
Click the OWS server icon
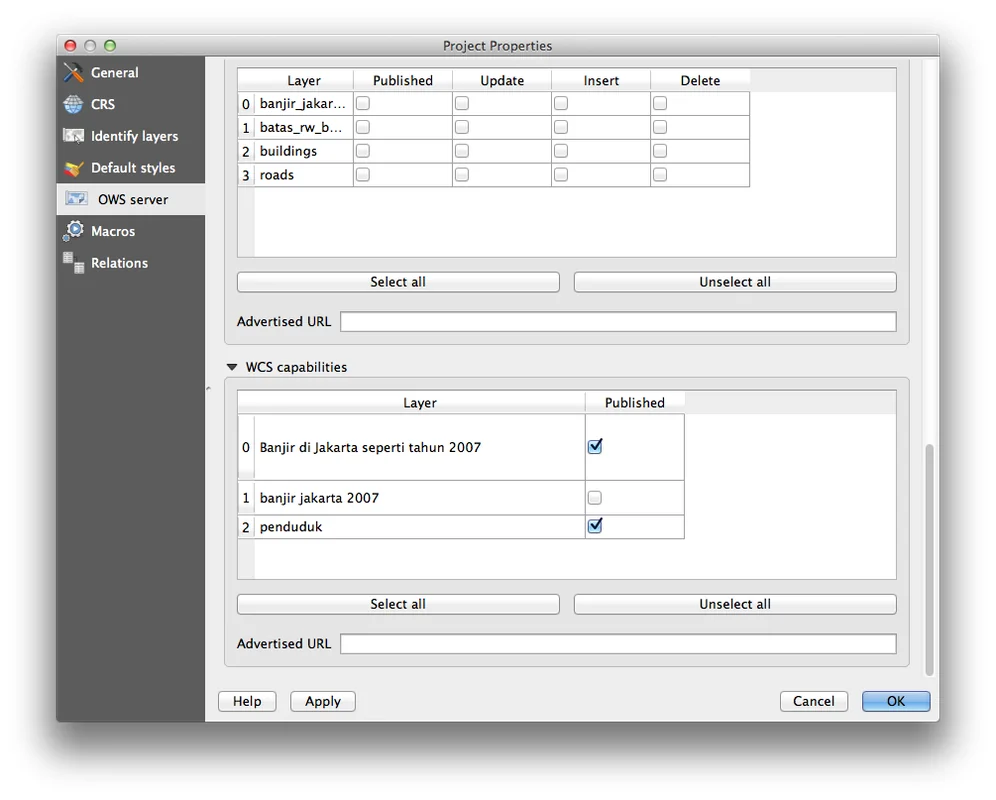coord(76,199)
